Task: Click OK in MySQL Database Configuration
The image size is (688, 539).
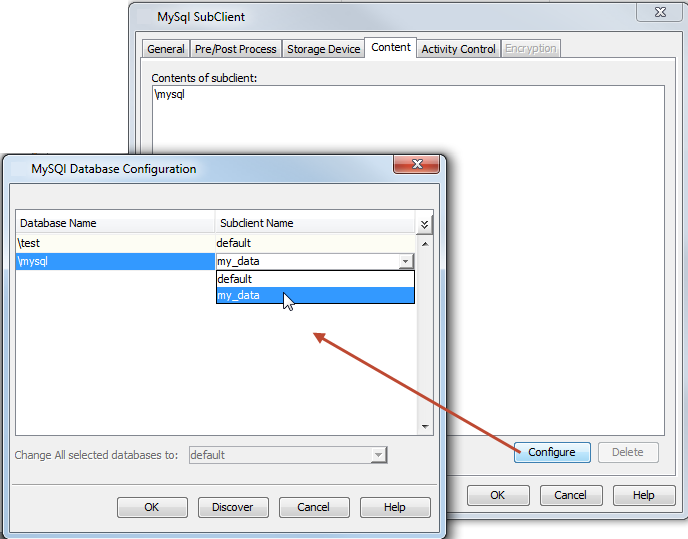Action: (x=152, y=507)
